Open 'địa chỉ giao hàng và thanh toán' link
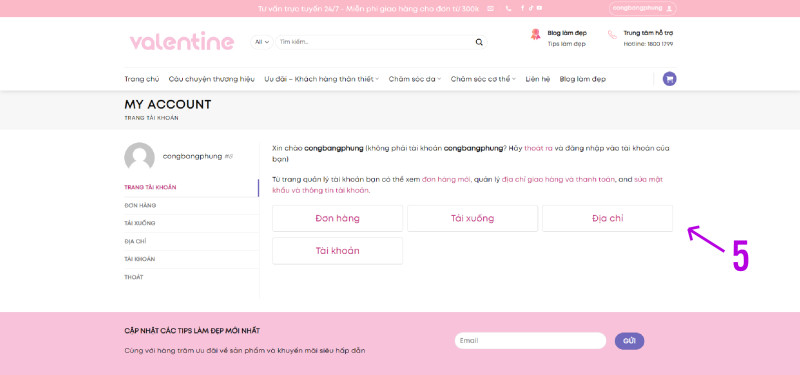Viewport: 800px width, 375px height. 558,180
